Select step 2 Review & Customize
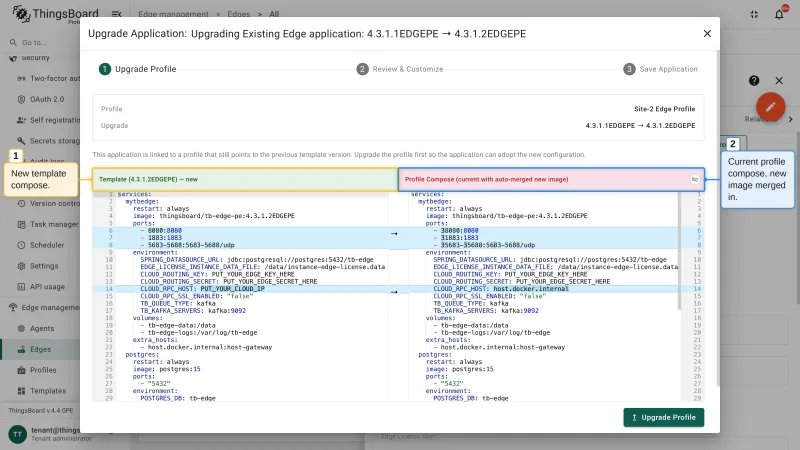Screen dimensions: 800x450 point(400,69)
